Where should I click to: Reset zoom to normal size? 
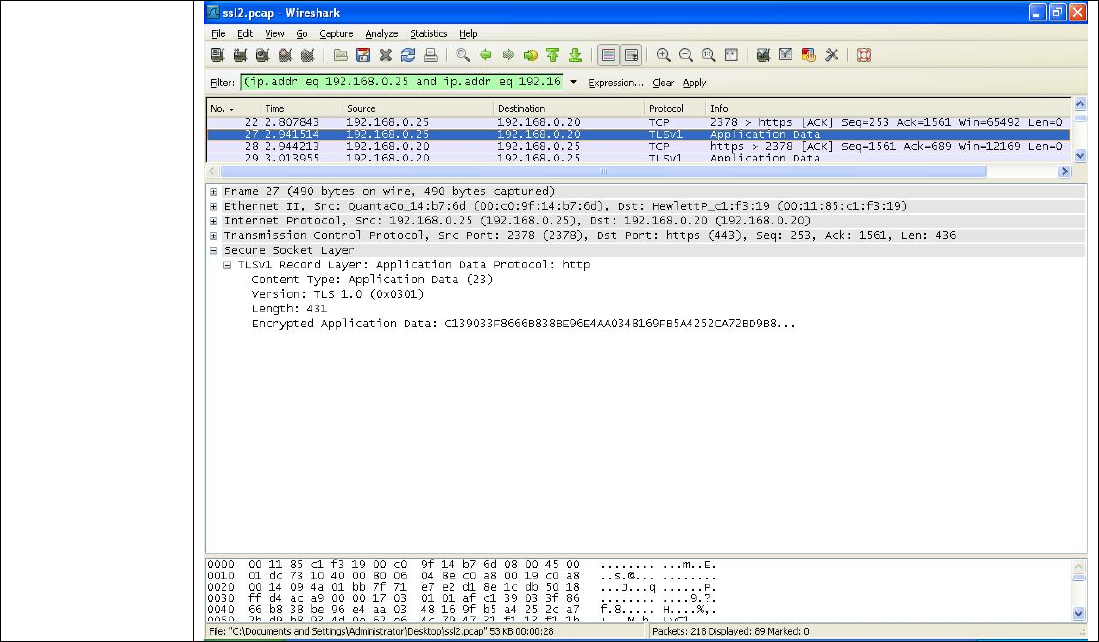point(709,55)
